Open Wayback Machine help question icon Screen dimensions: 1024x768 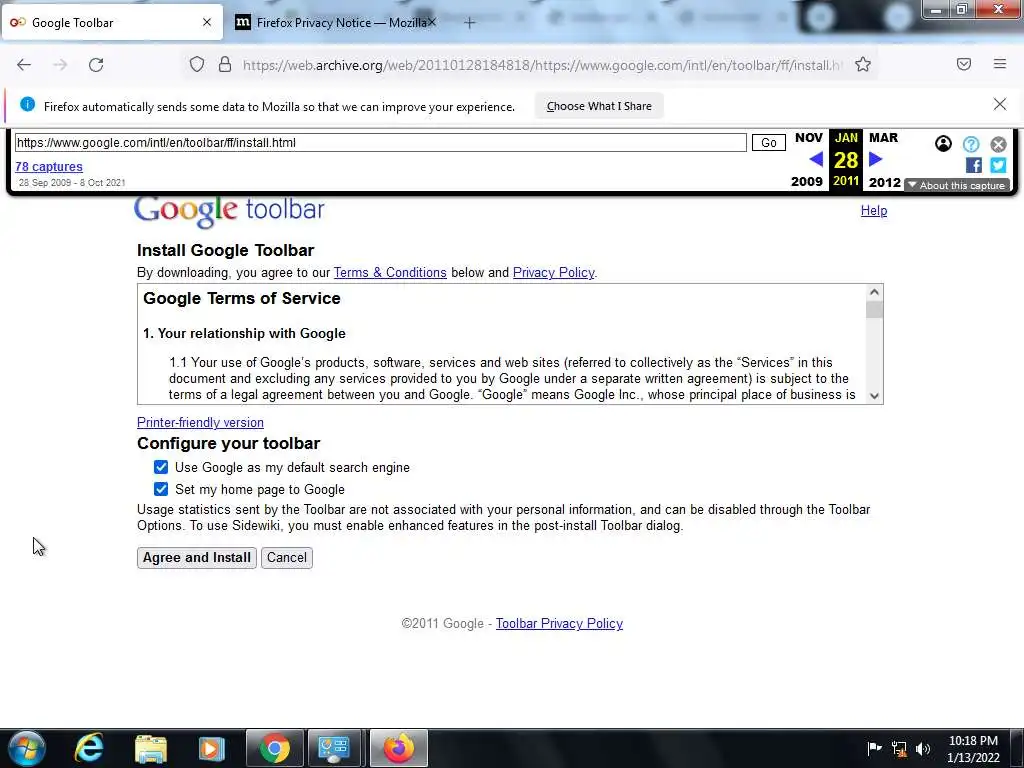pos(971,144)
